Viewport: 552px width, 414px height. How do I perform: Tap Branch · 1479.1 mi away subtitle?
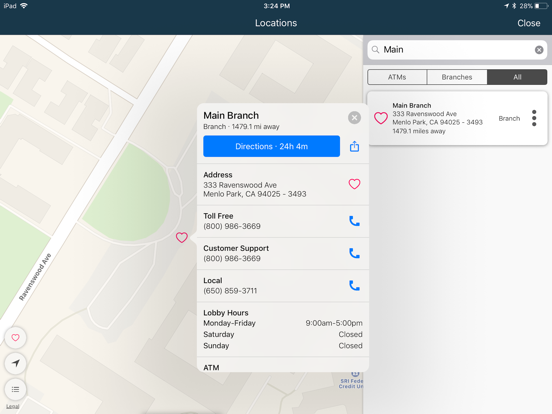click(241, 126)
